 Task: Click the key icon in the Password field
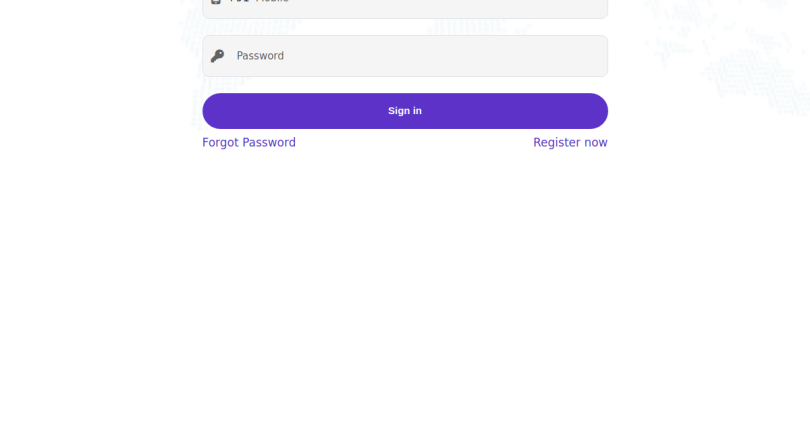point(218,56)
